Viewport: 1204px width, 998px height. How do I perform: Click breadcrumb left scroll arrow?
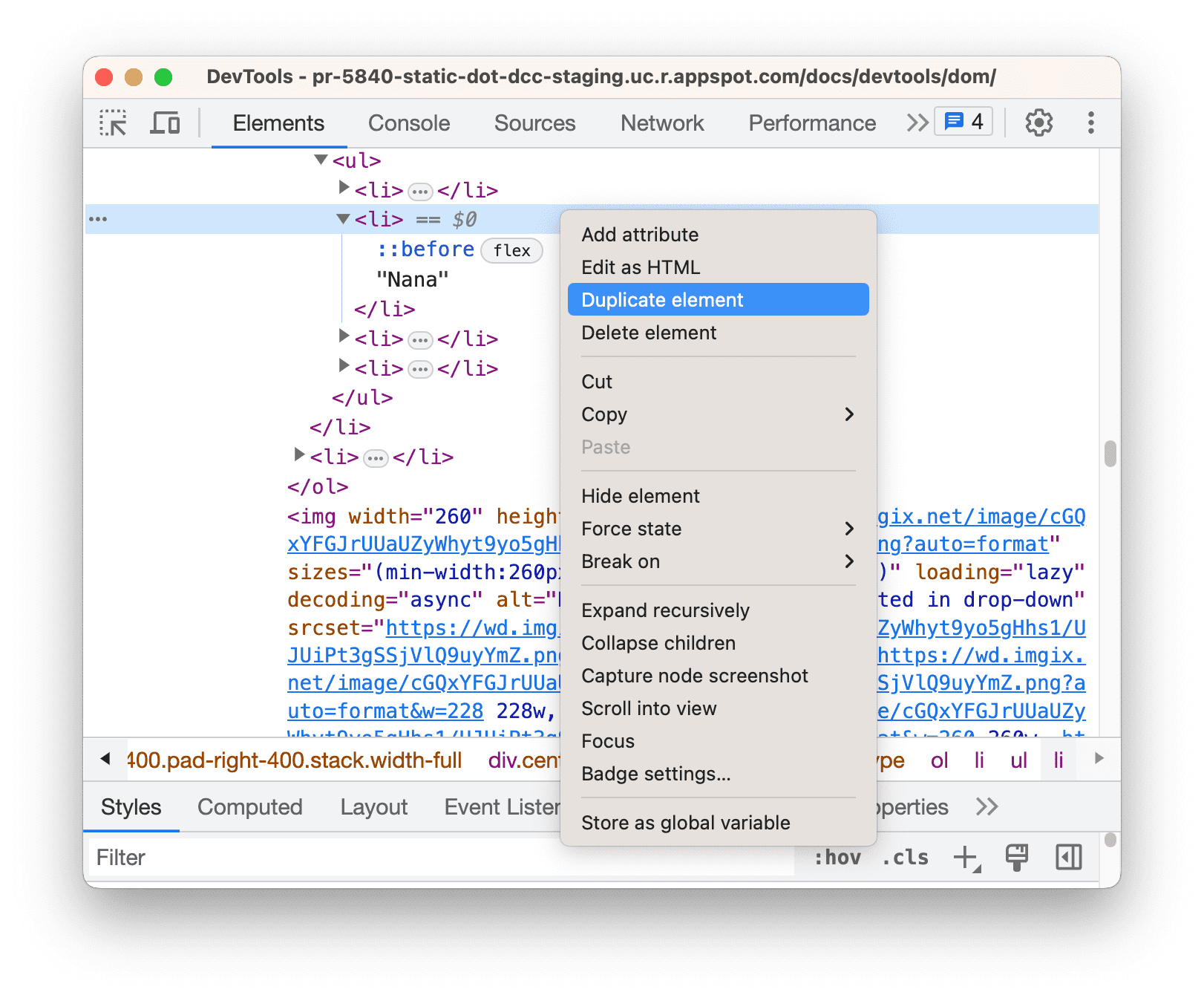click(x=105, y=759)
